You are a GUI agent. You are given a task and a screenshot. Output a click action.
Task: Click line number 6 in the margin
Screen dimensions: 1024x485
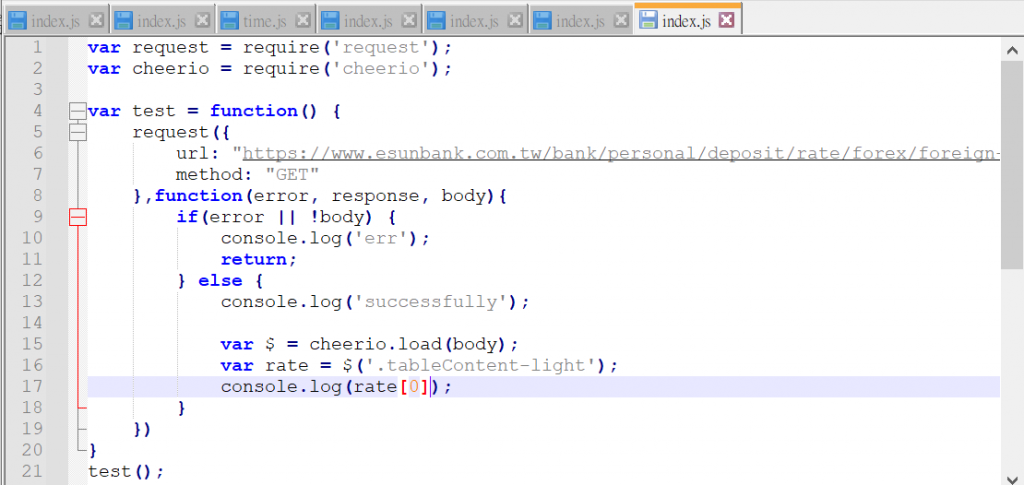pos(37,153)
